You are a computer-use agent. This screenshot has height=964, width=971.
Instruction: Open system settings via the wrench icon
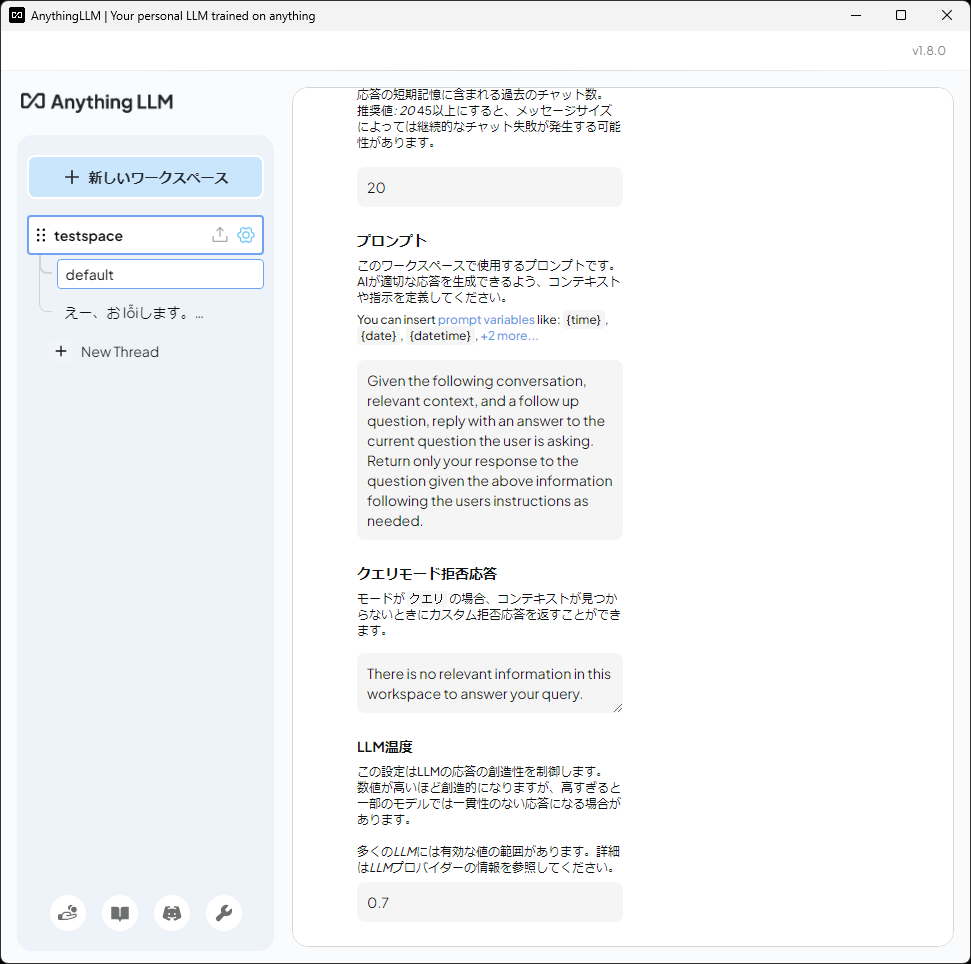pos(223,913)
